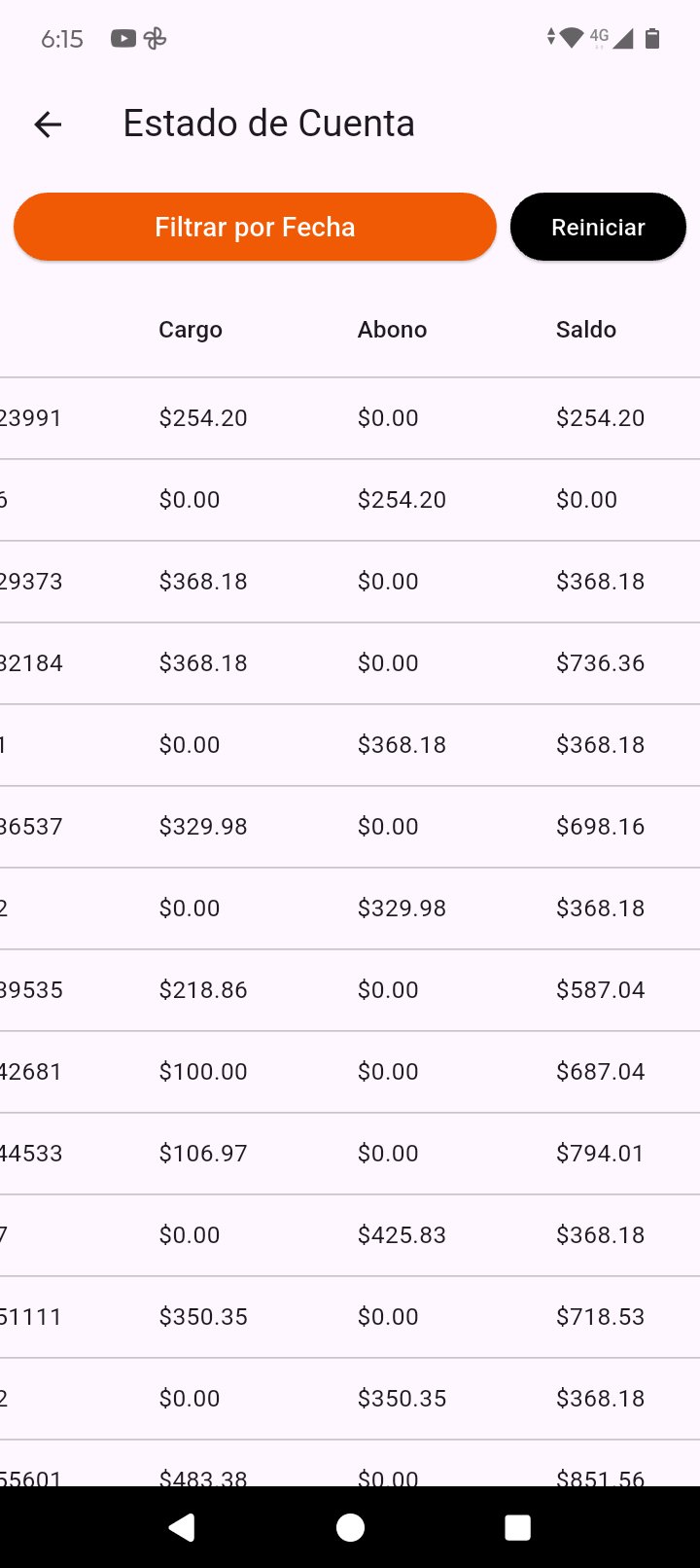Select the Saldo column header
The width and height of the screenshot is (700, 1568).
pos(586,330)
